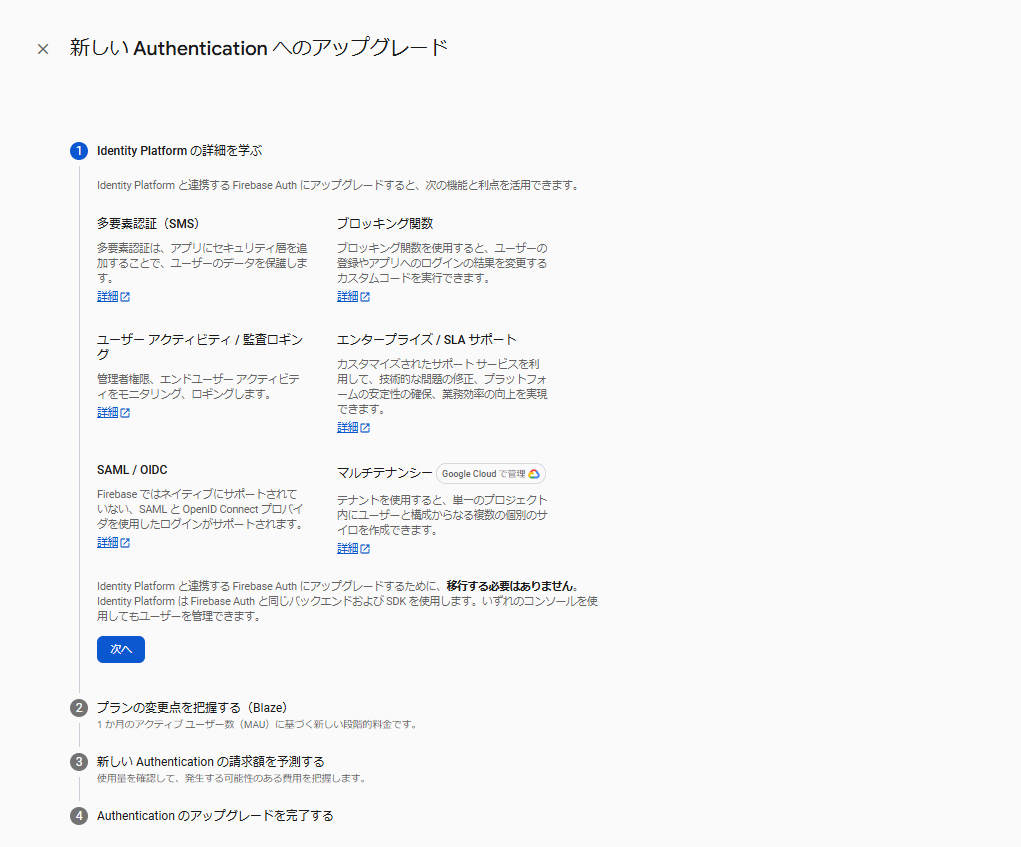Click the ユーザー アクティビティ / 監査ロギング heading
The image size is (1021, 847).
click(200, 347)
